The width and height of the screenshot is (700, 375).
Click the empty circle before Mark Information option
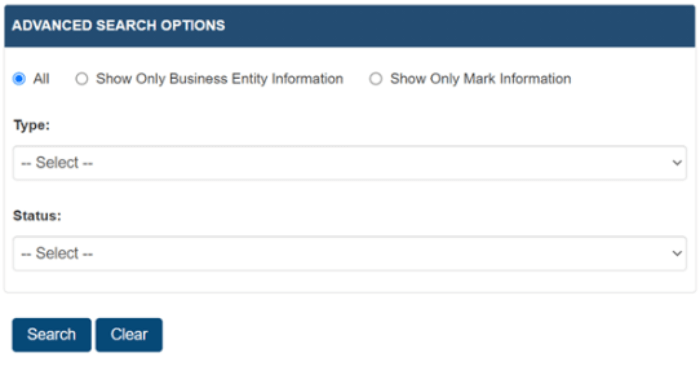(x=375, y=79)
